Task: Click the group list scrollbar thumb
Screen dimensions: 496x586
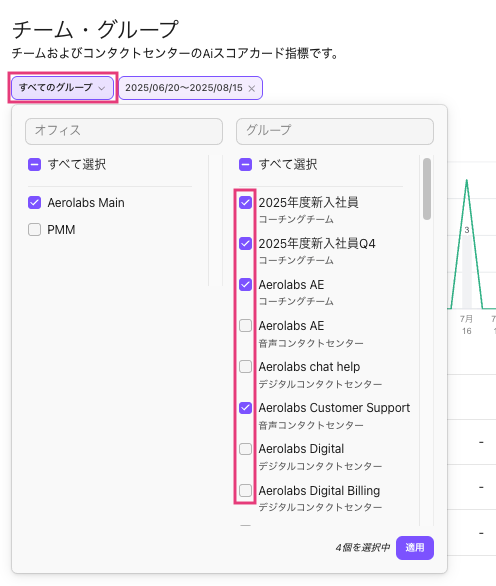Action: (x=427, y=189)
